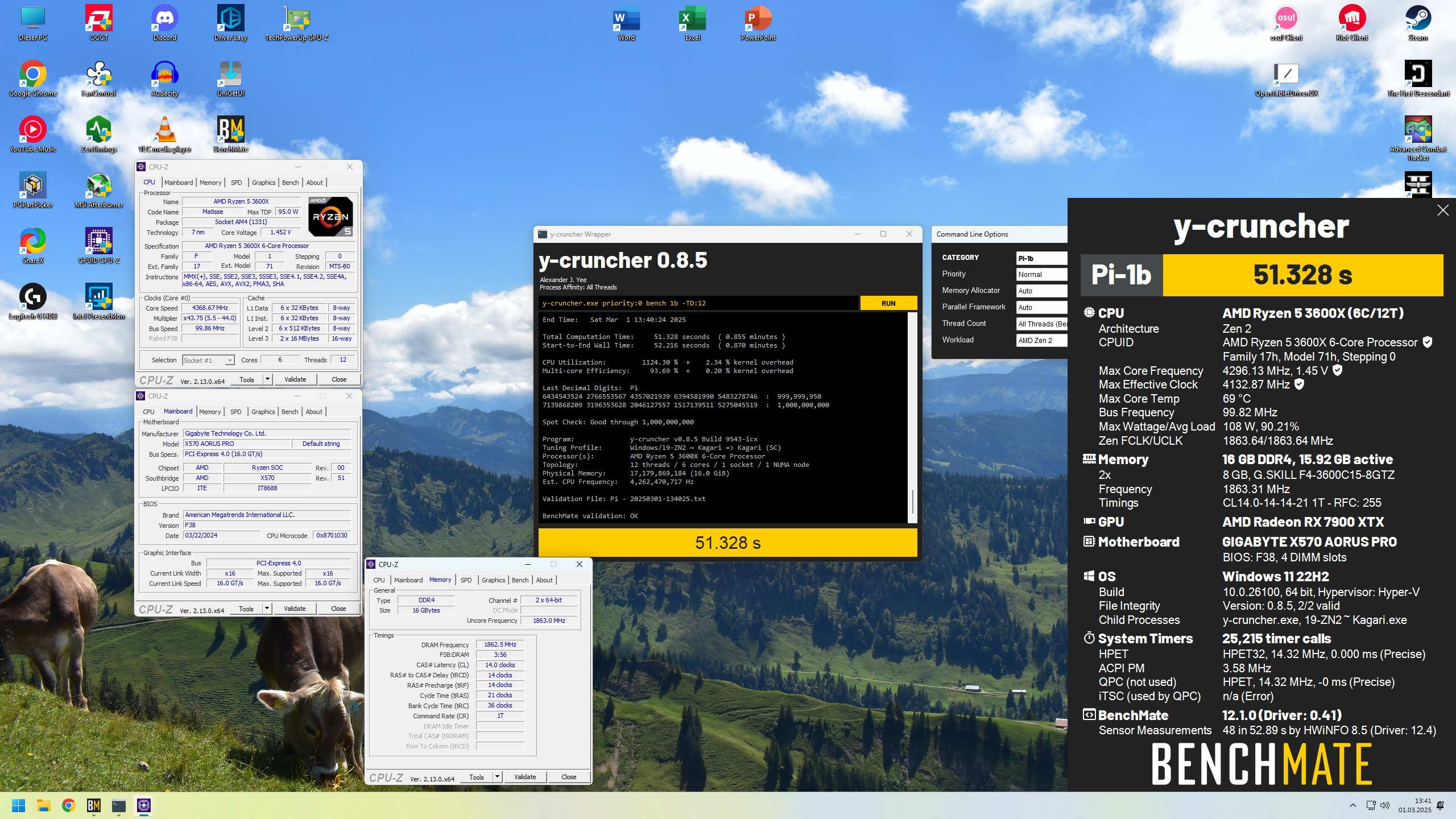Click Validate in CPU-Z Memory window
This screenshot has width=1456, height=819.
point(525,777)
